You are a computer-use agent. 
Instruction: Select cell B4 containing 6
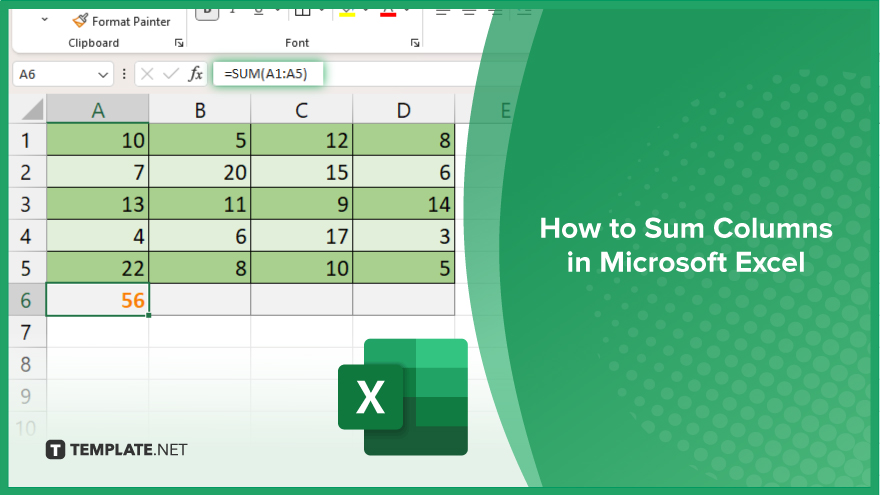pos(200,236)
